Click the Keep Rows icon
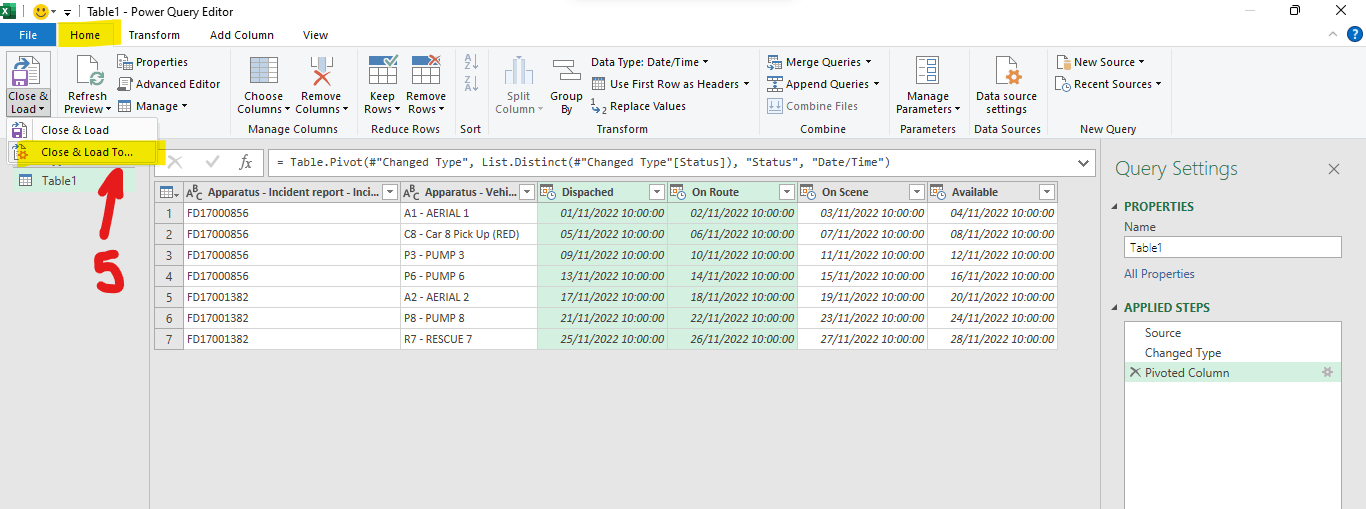Screen dimensions: 1366x509 [383, 72]
